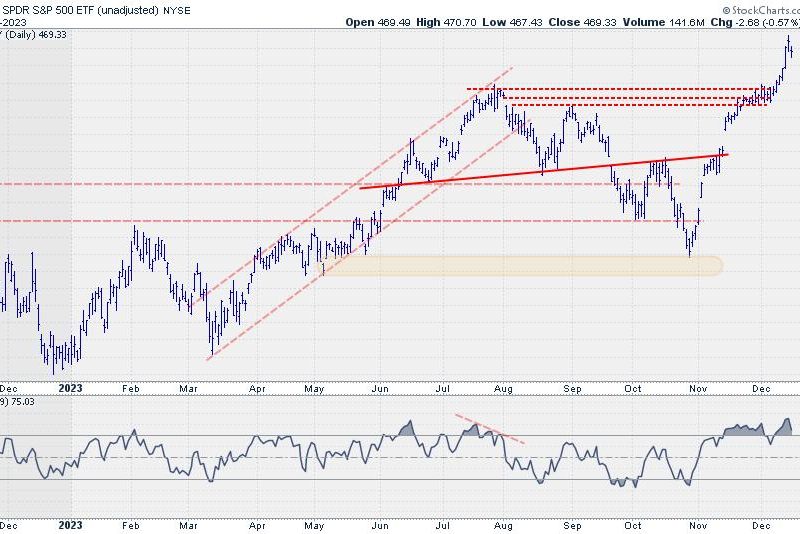800x534 pixels.
Task: Select the Low price value 467.43
Action: coord(526,22)
